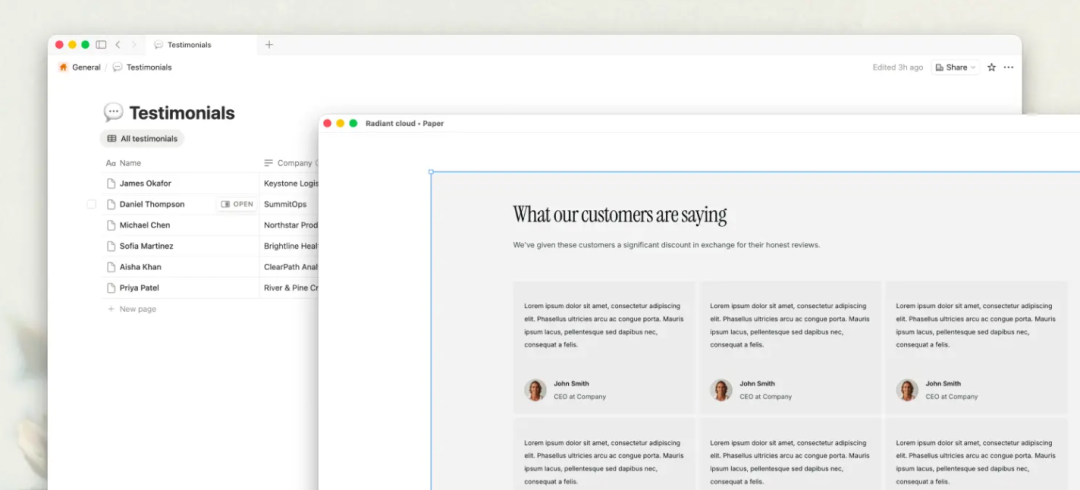Open the Sofia Martinez entry

(146, 246)
